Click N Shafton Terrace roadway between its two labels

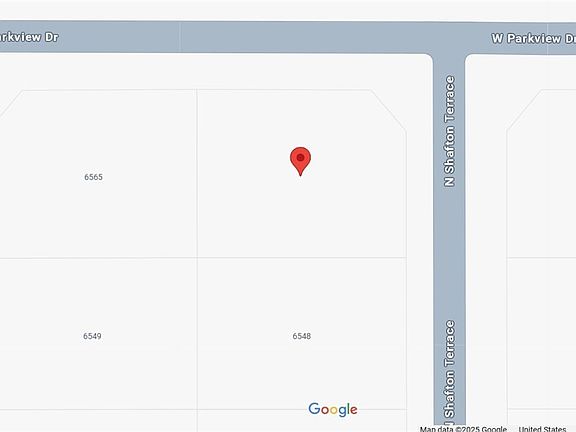[x=449, y=253]
